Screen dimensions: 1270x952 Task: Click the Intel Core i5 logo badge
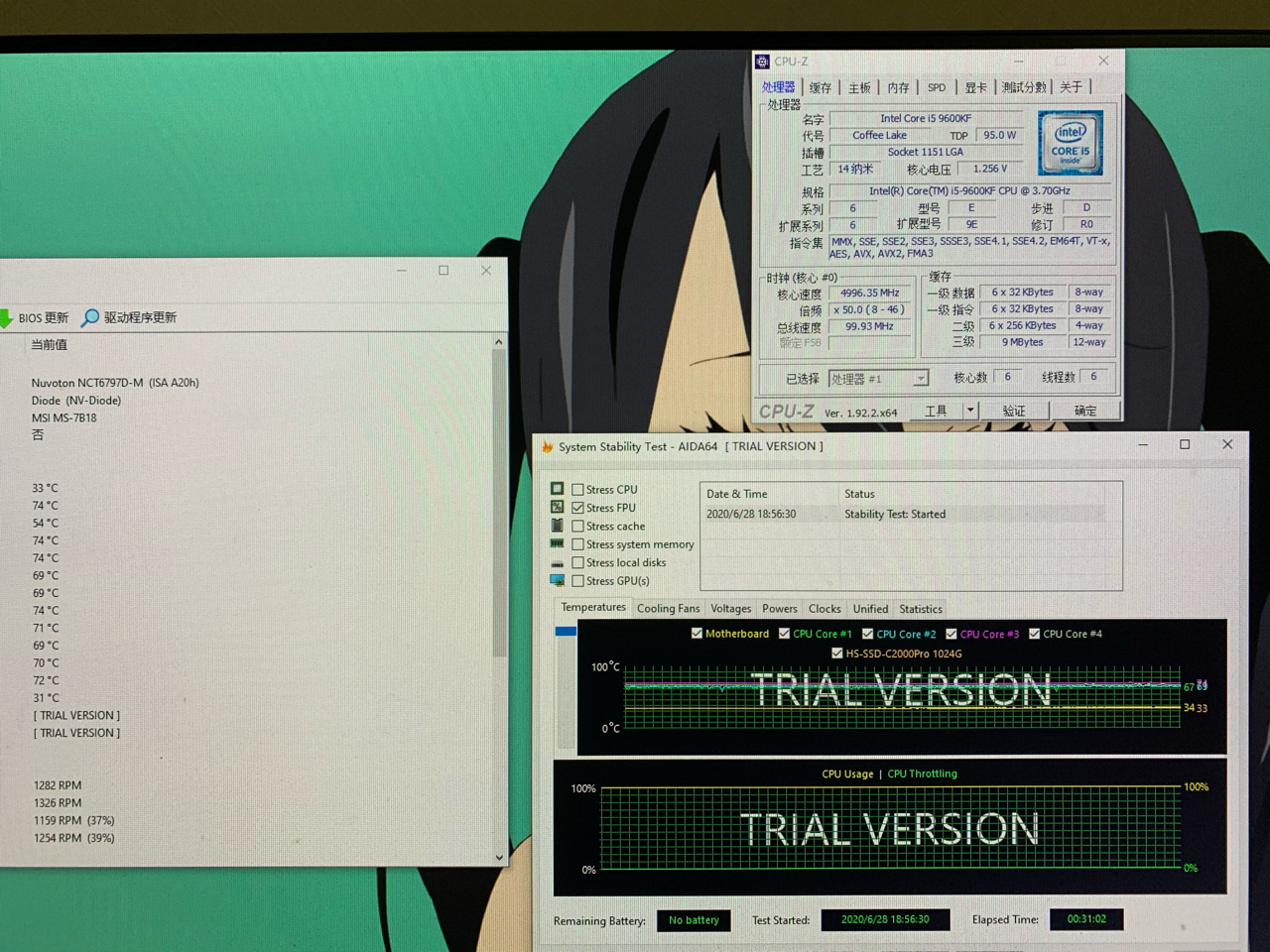1071,143
